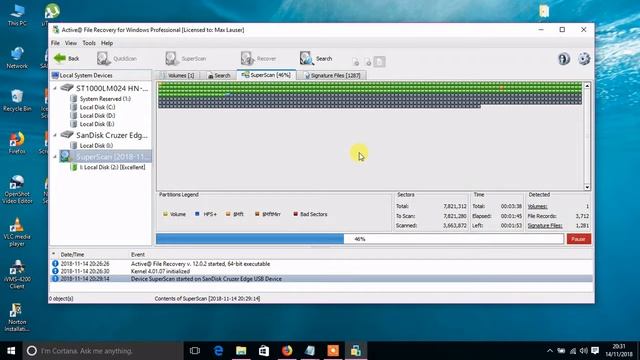Select the SuperScan [46%] tab

click(266, 75)
